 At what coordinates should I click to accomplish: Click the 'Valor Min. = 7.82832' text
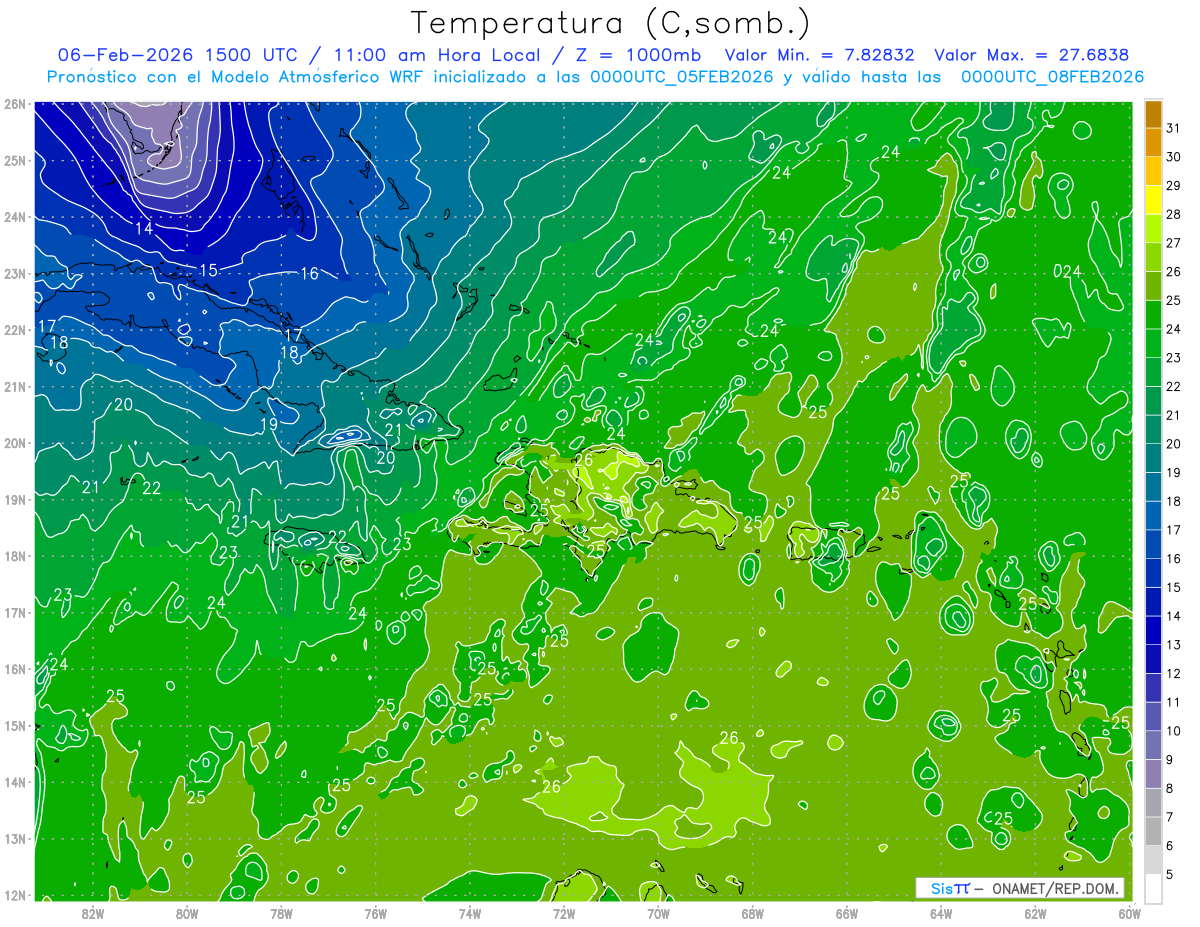(x=822, y=55)
